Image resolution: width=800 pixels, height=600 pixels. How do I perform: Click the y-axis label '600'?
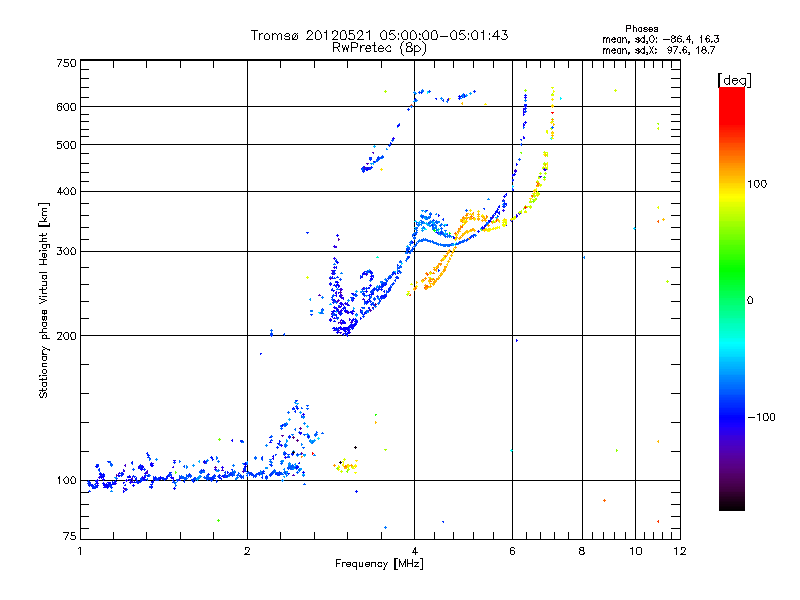[66, 107]
